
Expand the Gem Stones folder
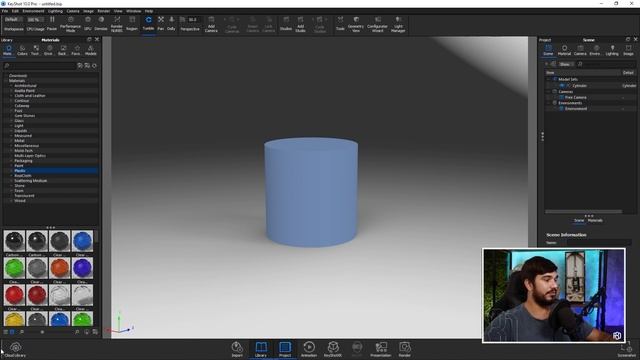pos(11,116)
